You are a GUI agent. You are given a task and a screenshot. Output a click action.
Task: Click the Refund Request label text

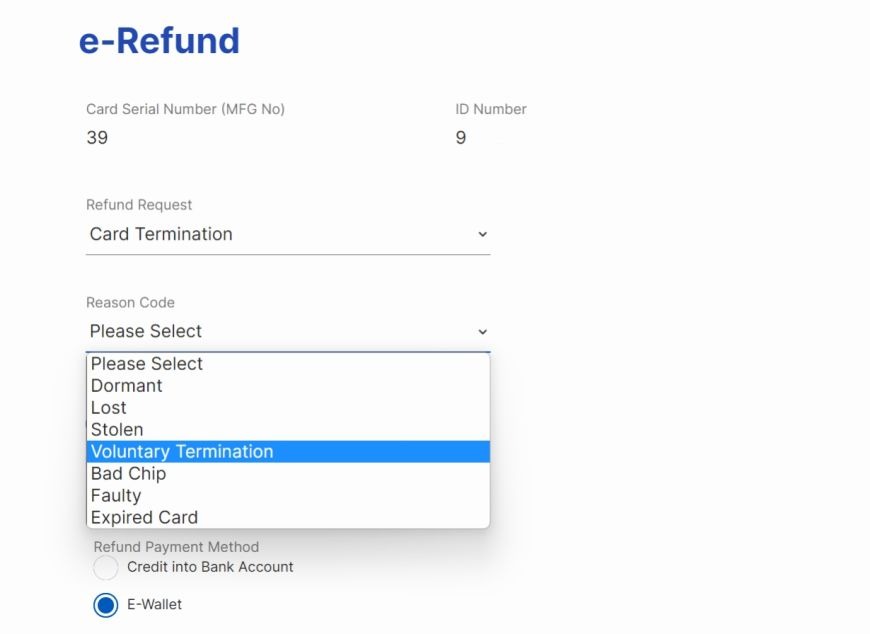139,205
